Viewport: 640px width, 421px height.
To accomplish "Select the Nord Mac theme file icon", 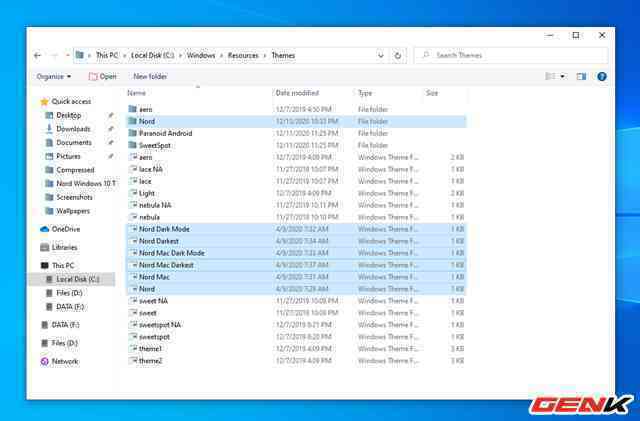I will [133, 277].
